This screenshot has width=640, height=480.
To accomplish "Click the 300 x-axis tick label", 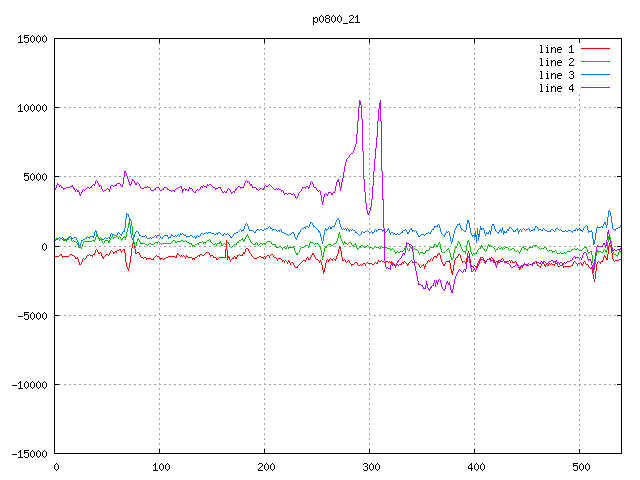I will [369, 466].
